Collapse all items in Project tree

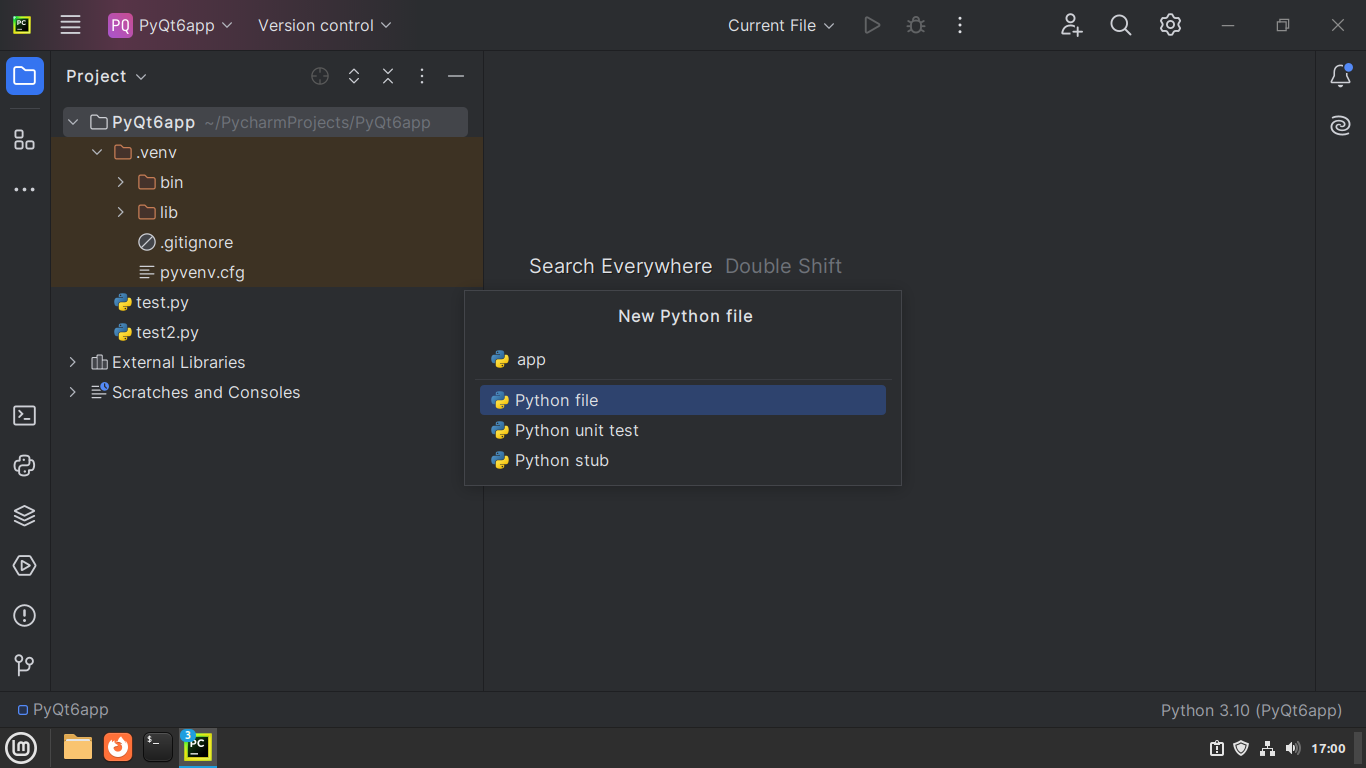pos(388,76)
